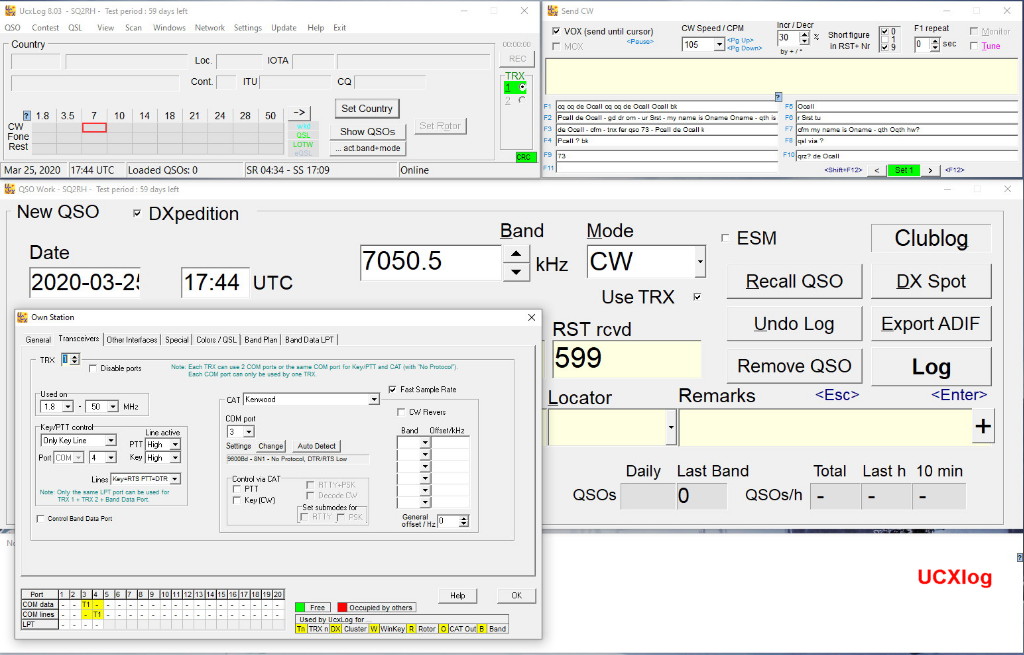1024x655 pixels.
Task: Toggle VOX send until cursor checkbox
Action: [556, 31]
